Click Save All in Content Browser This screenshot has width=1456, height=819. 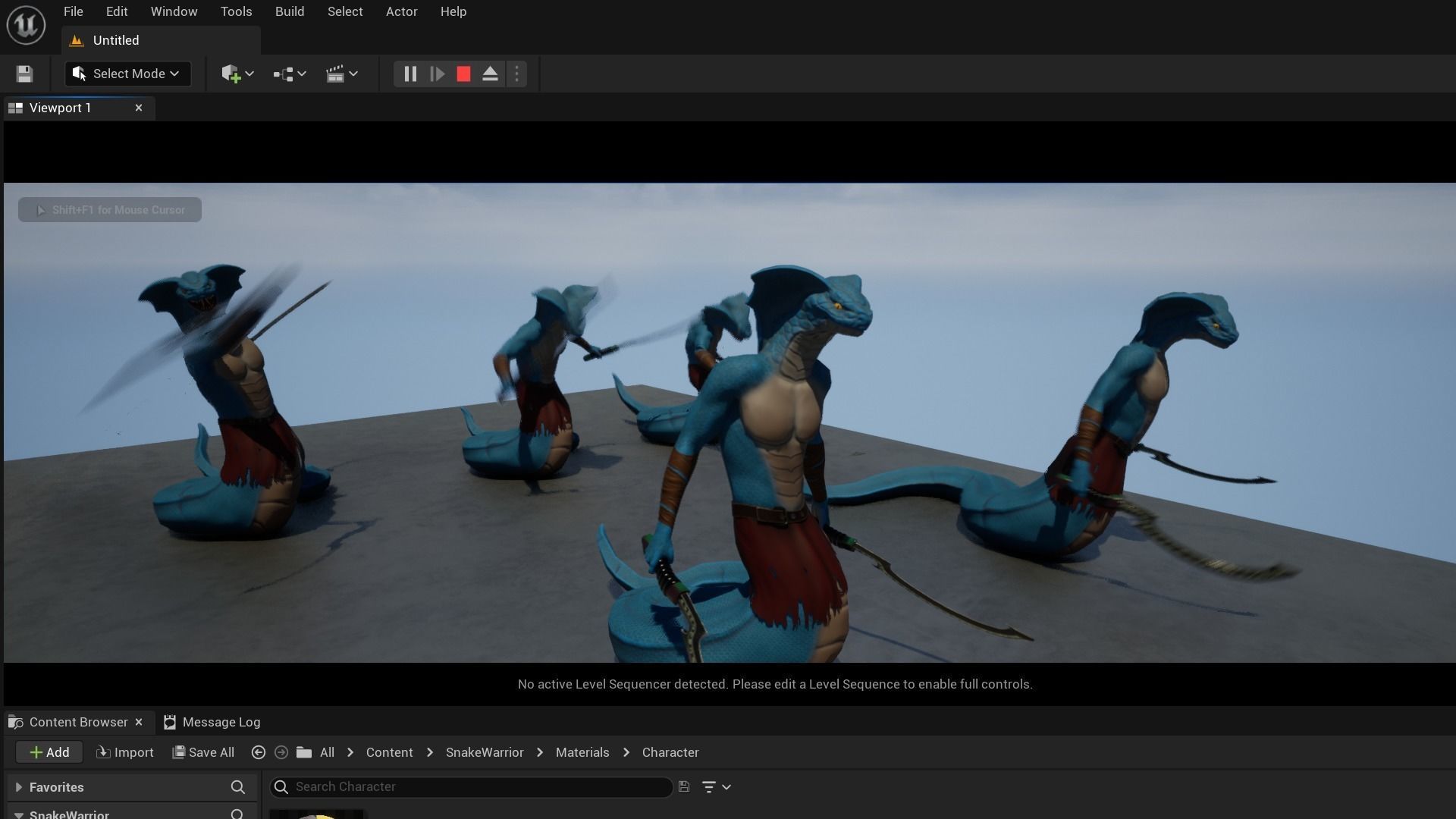203,752
